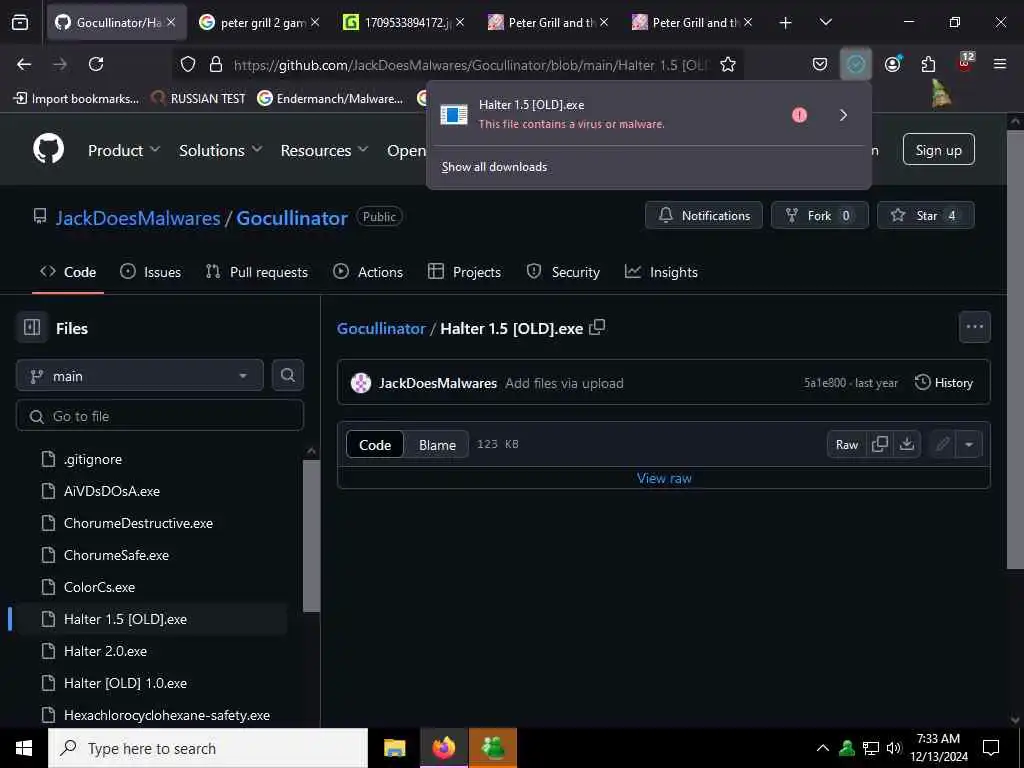Screen dimensions: 1024x768
Task: Expand the Solutions menu
Action: (221, 150)
